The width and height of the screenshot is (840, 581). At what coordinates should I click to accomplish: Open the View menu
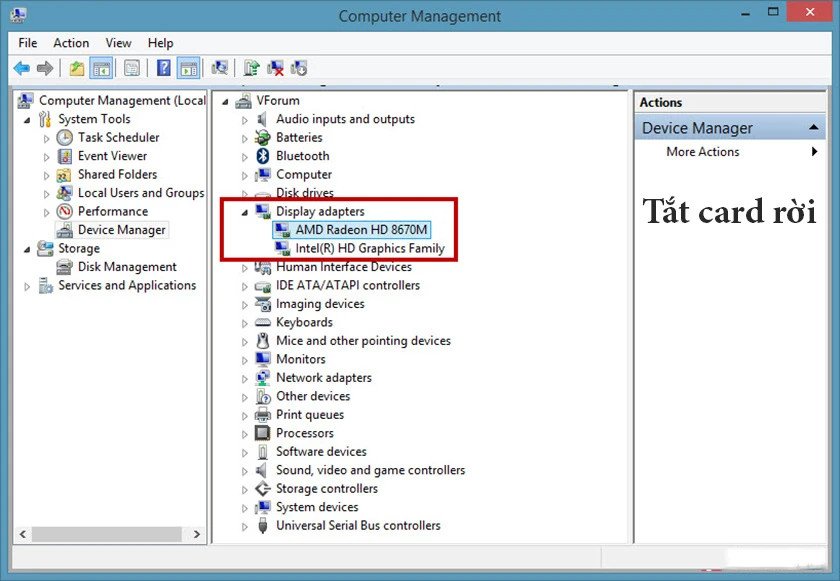click(x=118, y=43)
